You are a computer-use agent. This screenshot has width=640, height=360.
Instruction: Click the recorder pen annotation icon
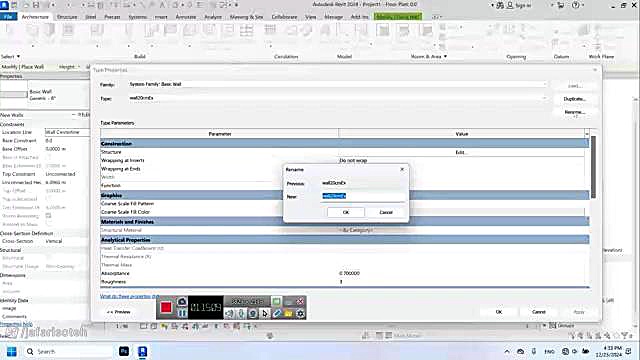(x=277, y=313)
